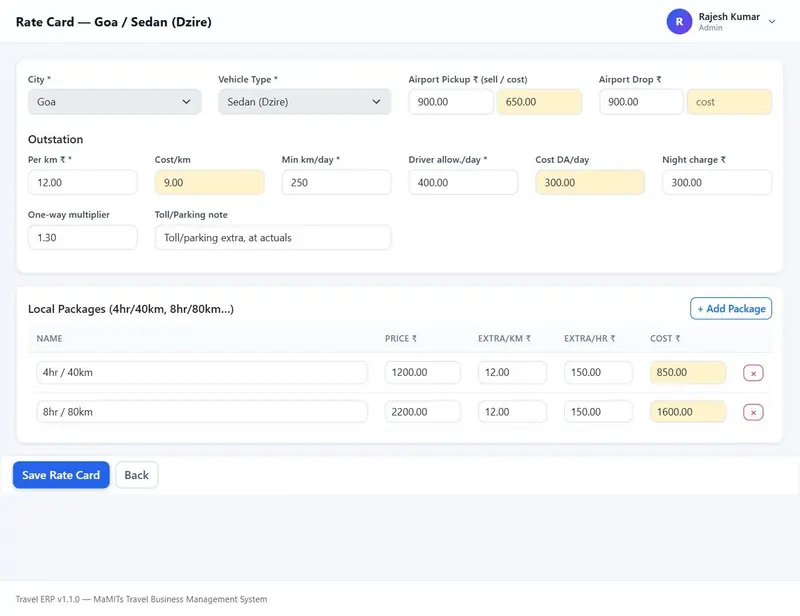Image resolution: width=800 pixels, height=616 pixels.
Task: Edit 8hr package extra/km field
Action: [x=512, y=412]
